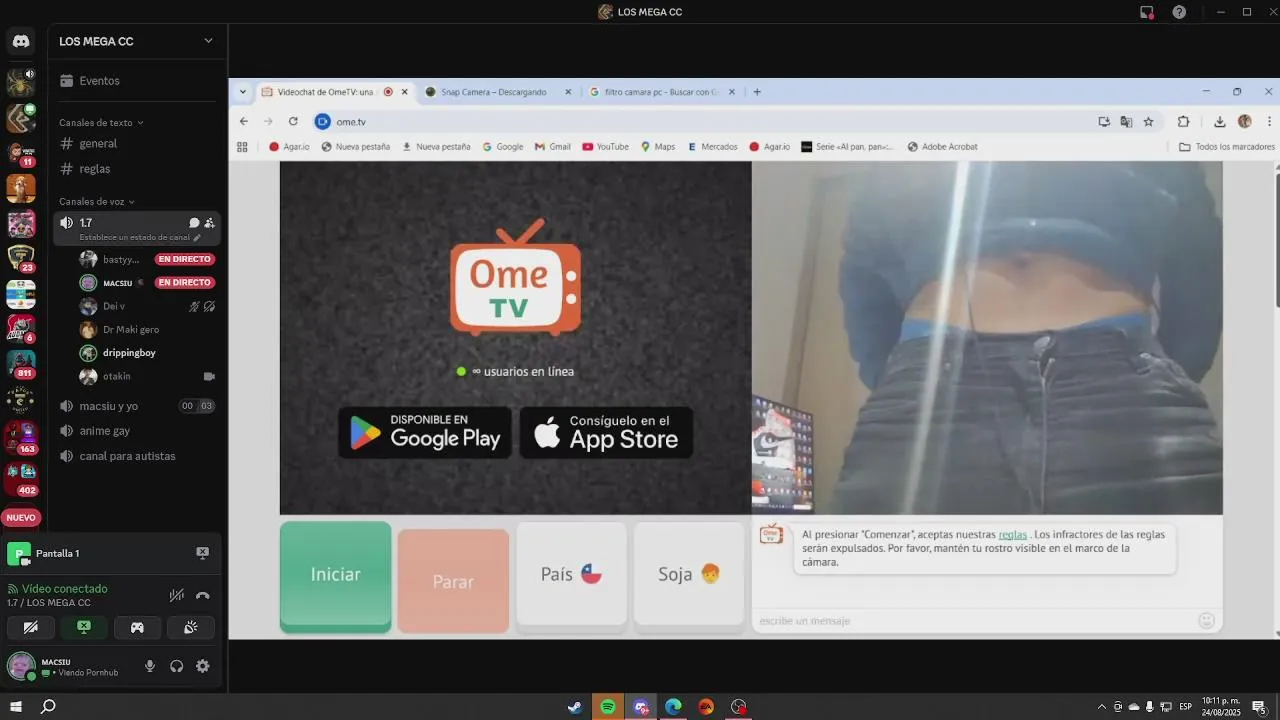Click the escribe un mensaje chat field
Viewport: 1280px width, 720px height.
(975, 621)
